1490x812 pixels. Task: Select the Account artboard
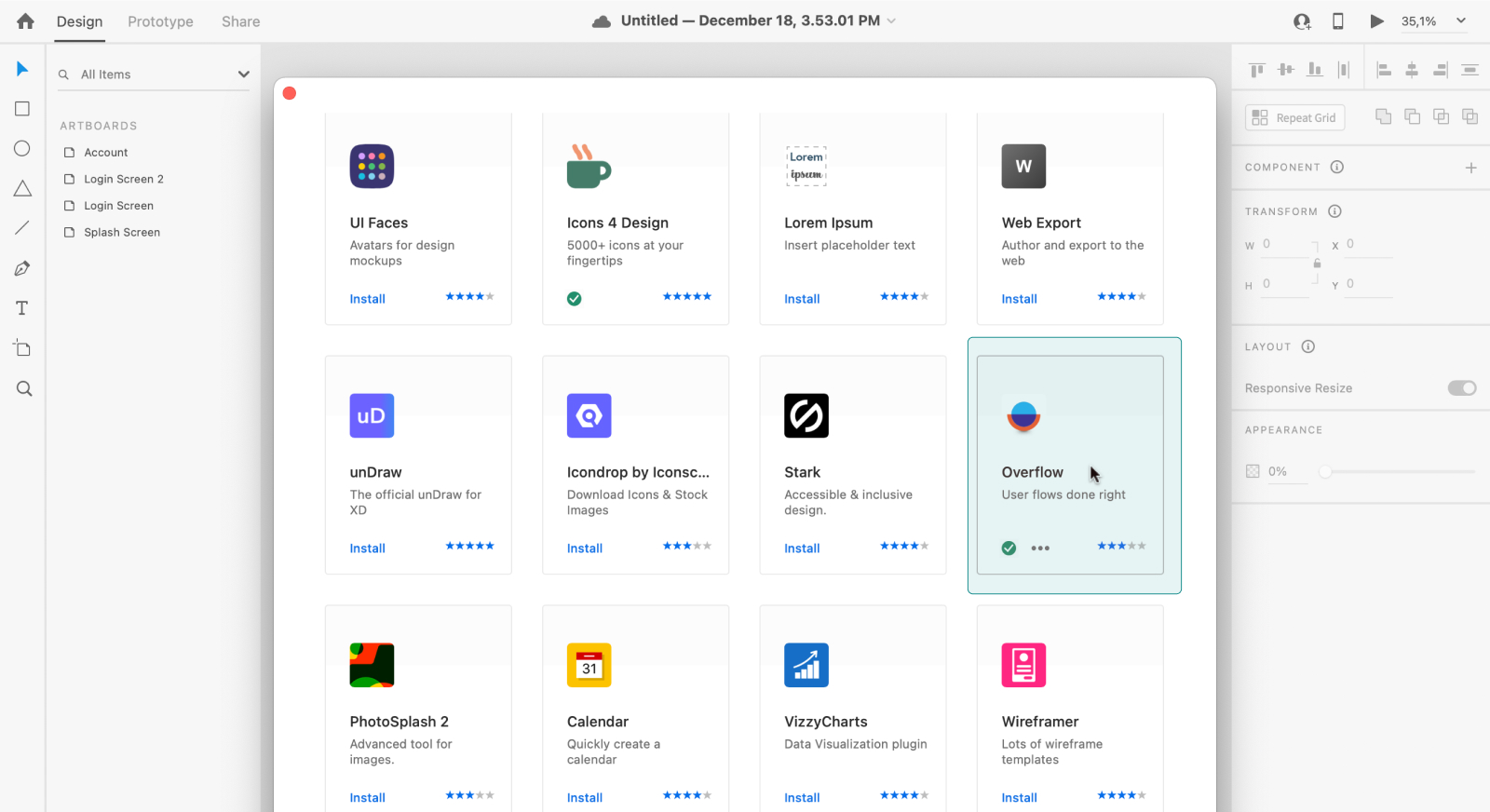(105, 153)
